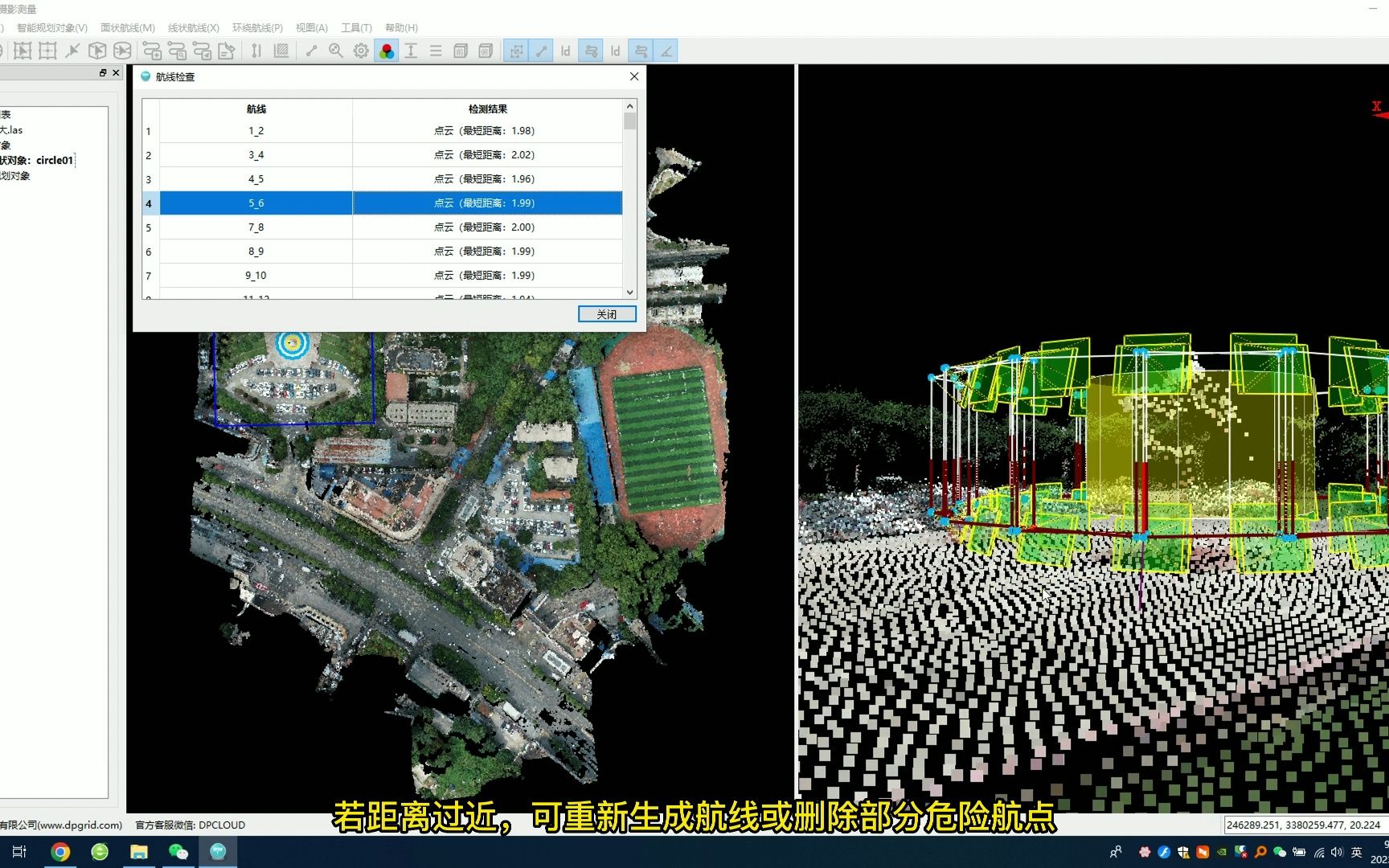The image size is (1389, 868).
Task: Click the magnifier search icon in toolbar
Action: (336, 51)
